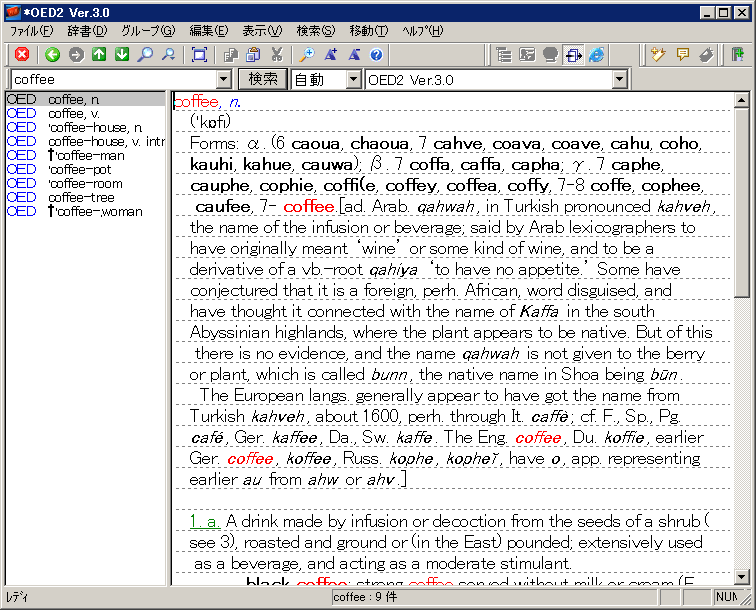The image size is (756, 610).
Task: Click the '1. a.' sense link
Action: click(x=205, y=521)
